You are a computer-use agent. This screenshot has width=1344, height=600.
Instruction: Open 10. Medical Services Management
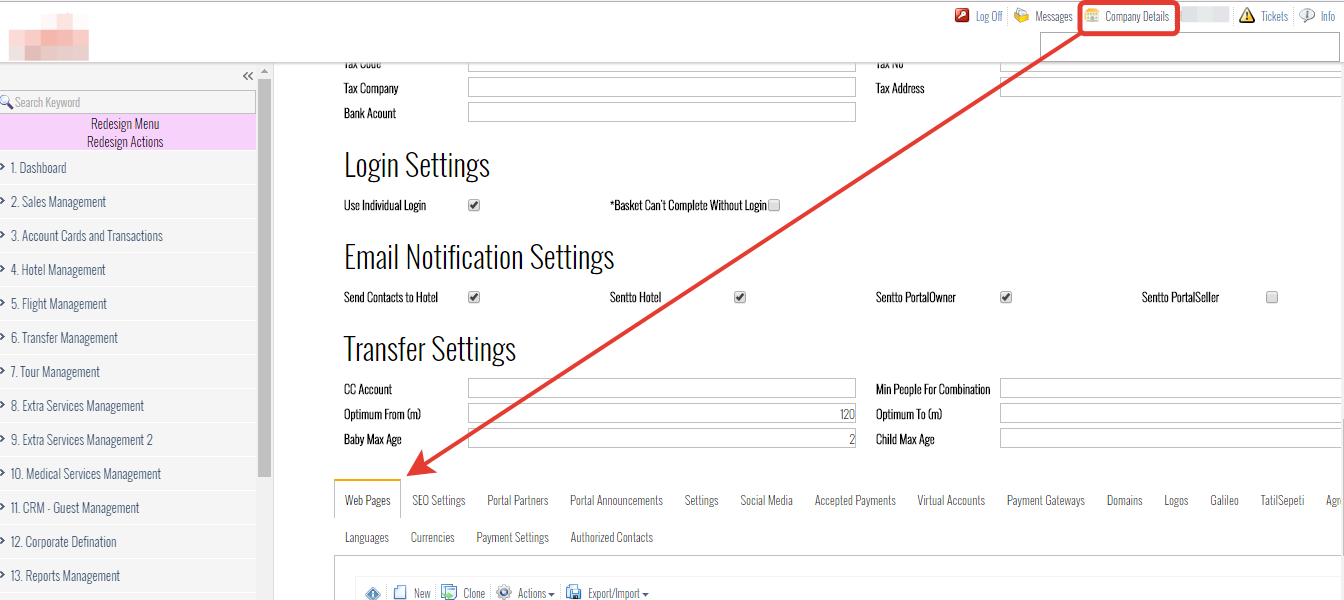point(85,474)
